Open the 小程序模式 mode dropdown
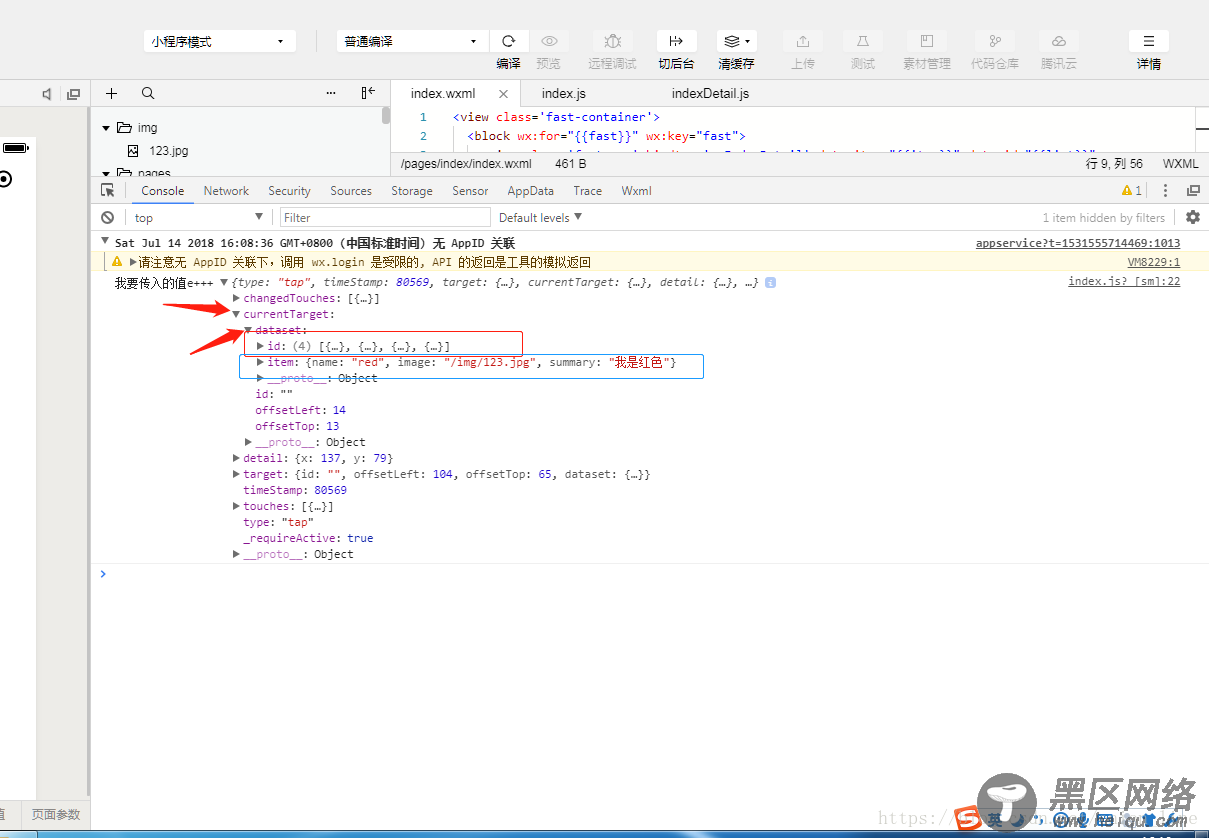The width and height of the screenshot is (1209, 838). tap(219, 42)
